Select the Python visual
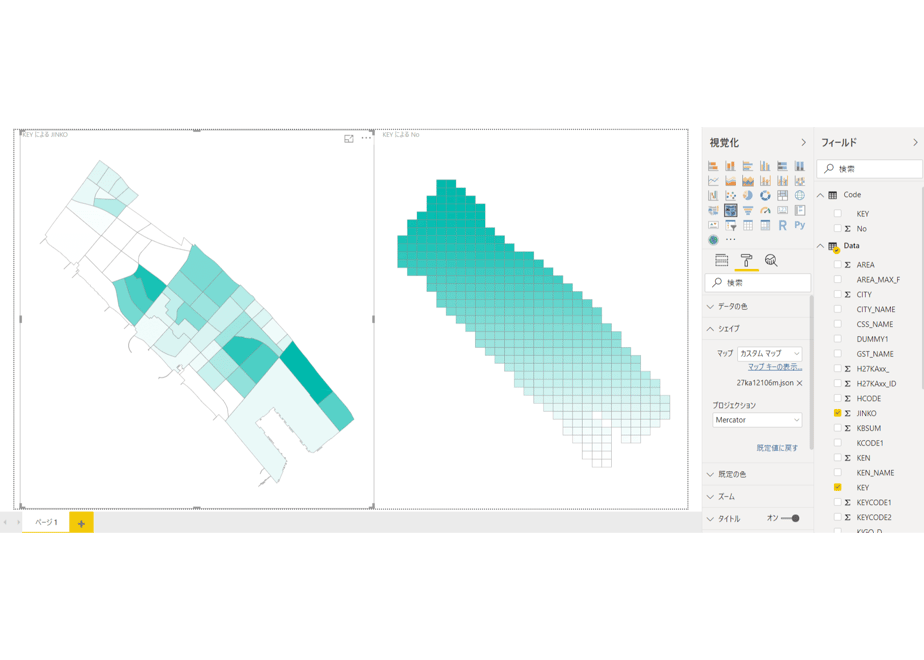 (800, 225)
